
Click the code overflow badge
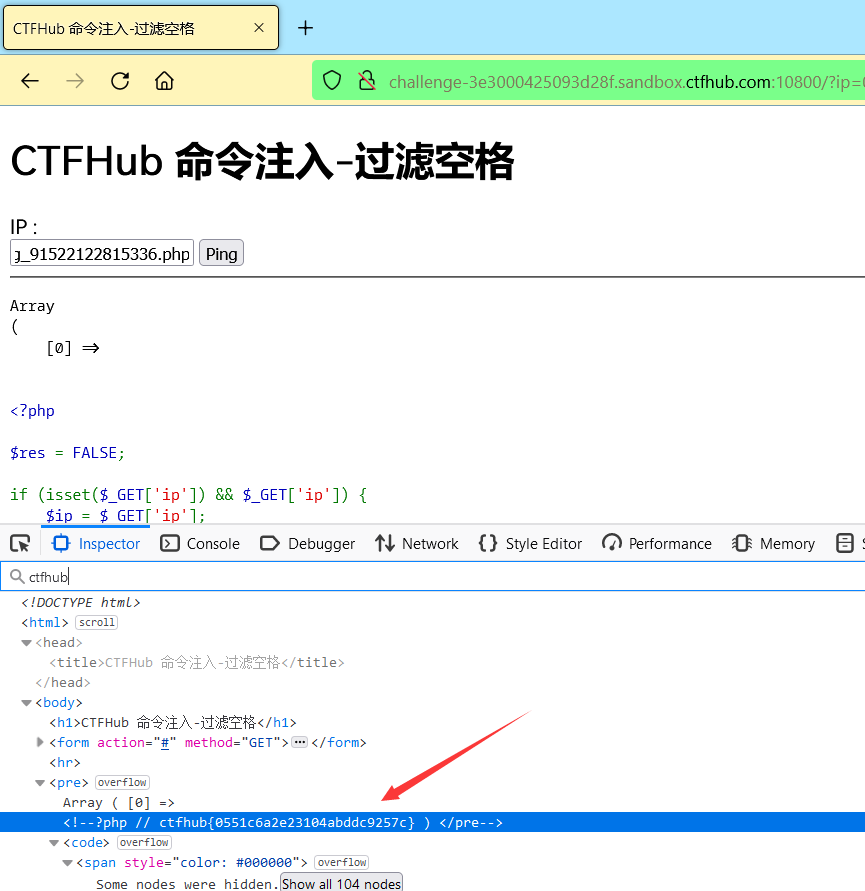click(x=144, y=842)
